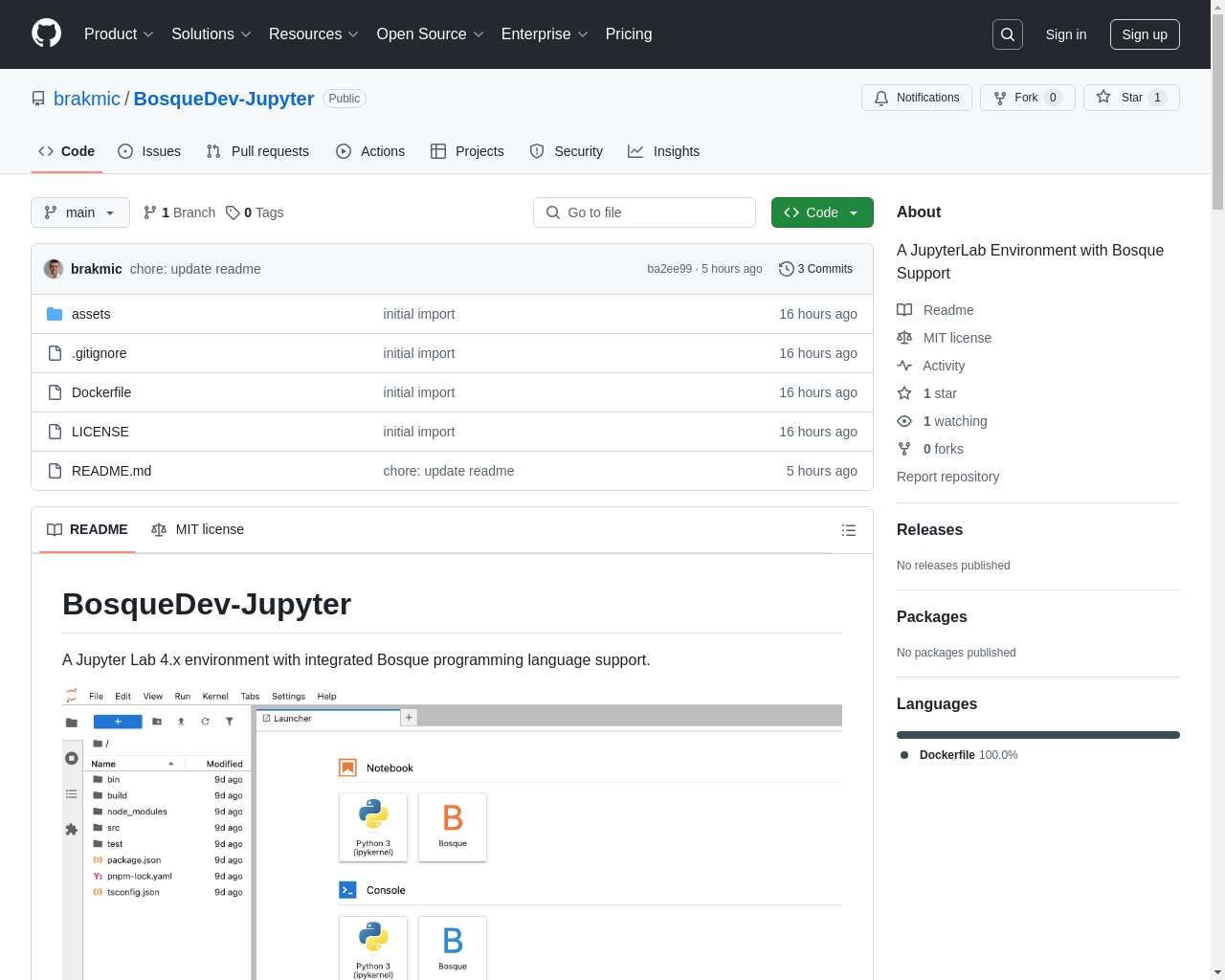Click the 1 star link in About

(x=926, y=393)
